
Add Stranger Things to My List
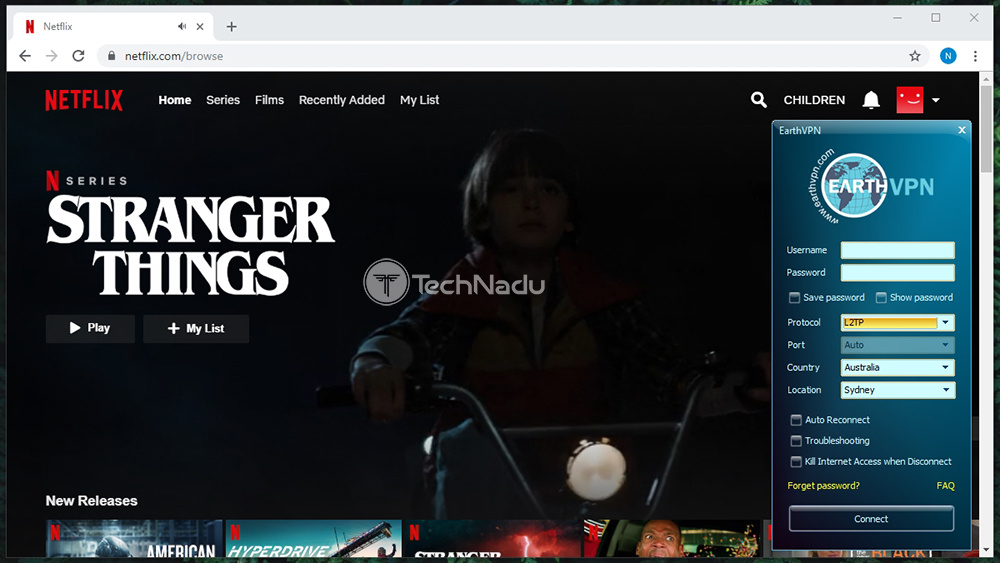196,328
